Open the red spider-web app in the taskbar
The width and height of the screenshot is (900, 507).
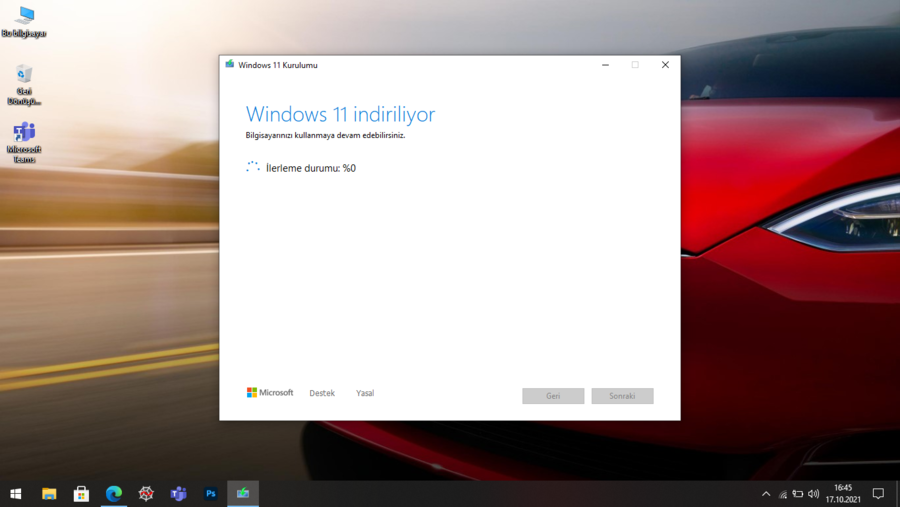[146, 494]
